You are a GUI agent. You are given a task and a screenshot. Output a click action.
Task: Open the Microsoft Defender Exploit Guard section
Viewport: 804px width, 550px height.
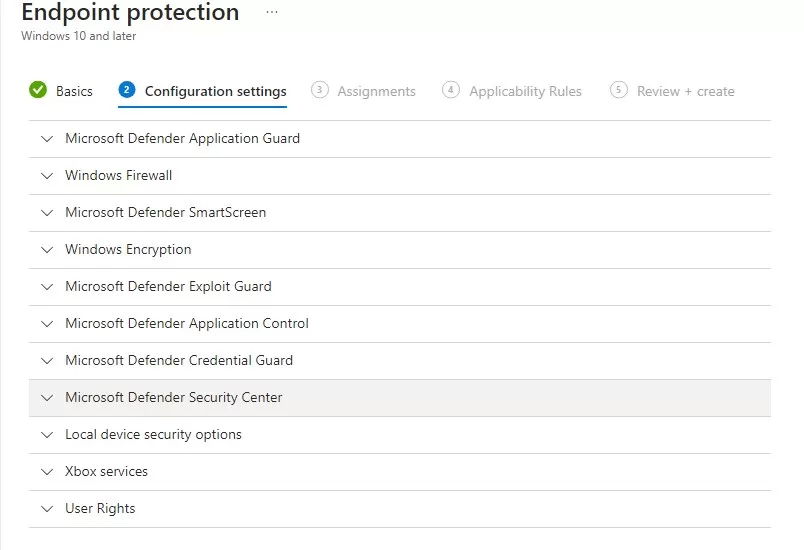(x=400, y=287)
